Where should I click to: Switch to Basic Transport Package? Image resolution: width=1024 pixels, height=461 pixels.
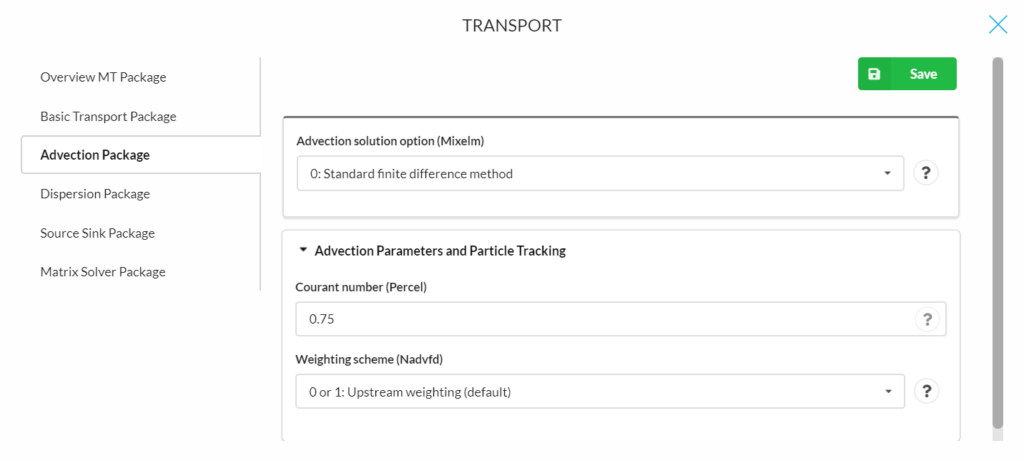click(108, 116)
